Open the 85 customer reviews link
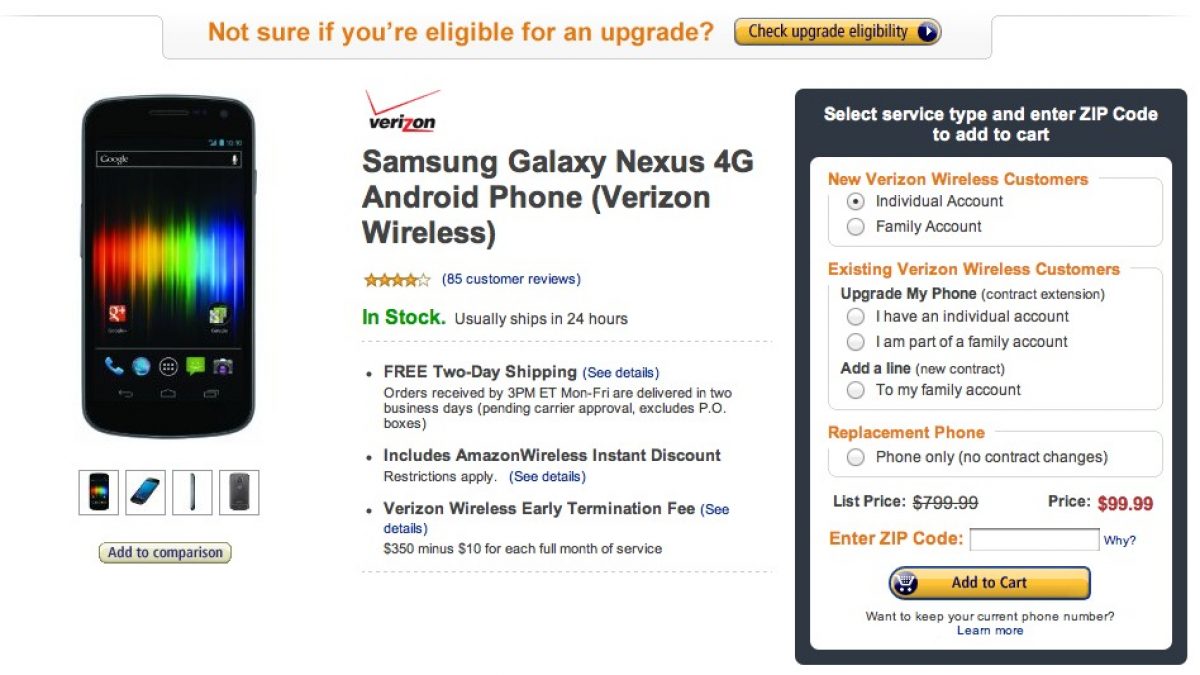Viewport: 1200px width, 675px height. tap(511, 279)
